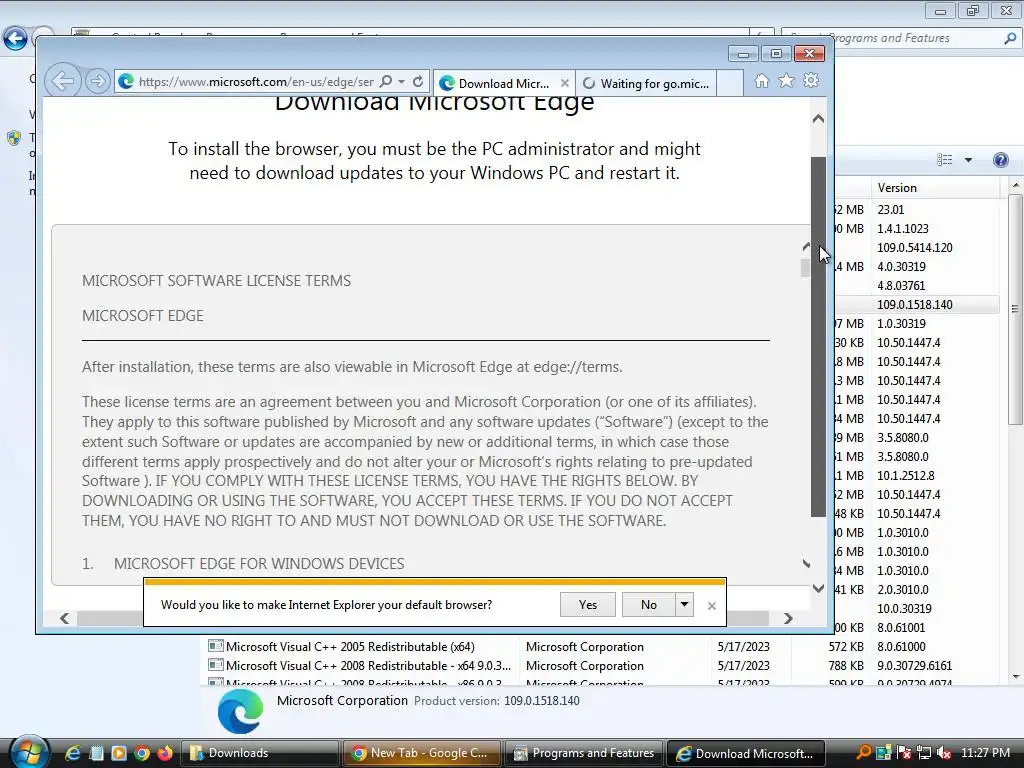This screenshot has width=1024, height=768.
Task: Dismiss the default browser notification bar
Action: click(x=712, y=606)
